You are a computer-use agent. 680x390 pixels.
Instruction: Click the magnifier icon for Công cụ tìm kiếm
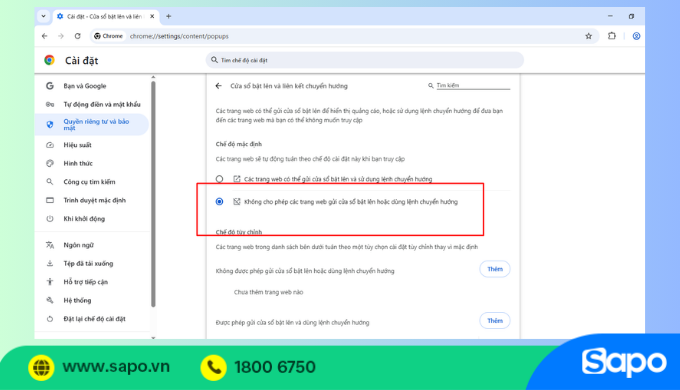pos(50,182)
